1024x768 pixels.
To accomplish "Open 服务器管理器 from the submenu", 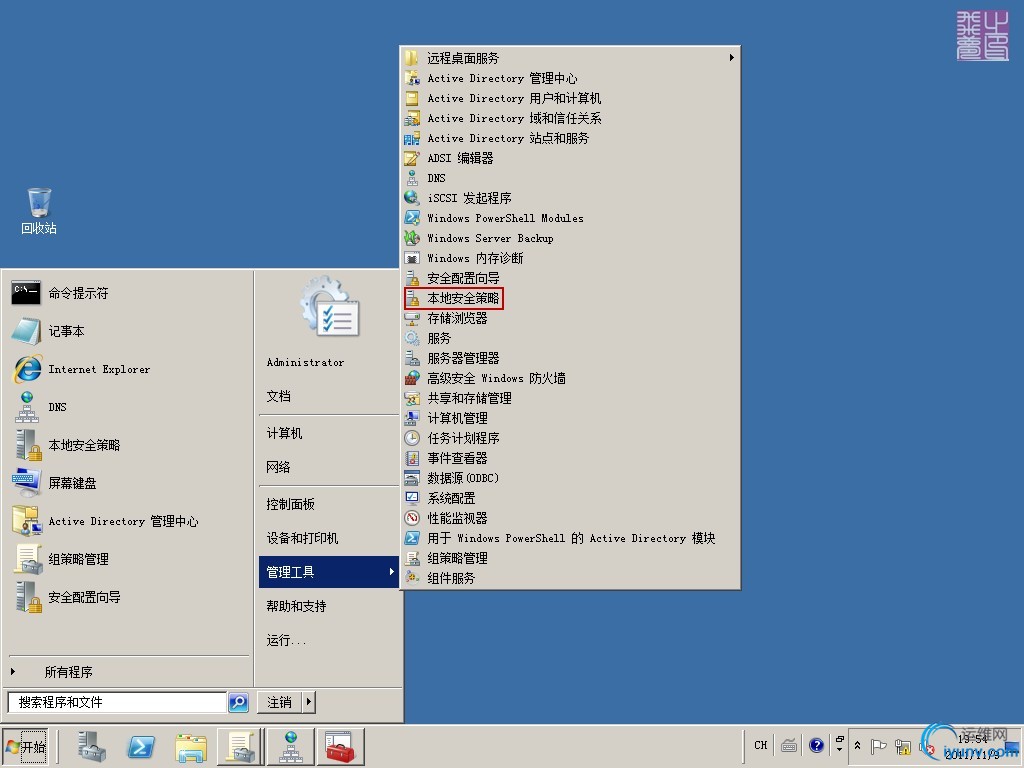I will coord(570,358).
